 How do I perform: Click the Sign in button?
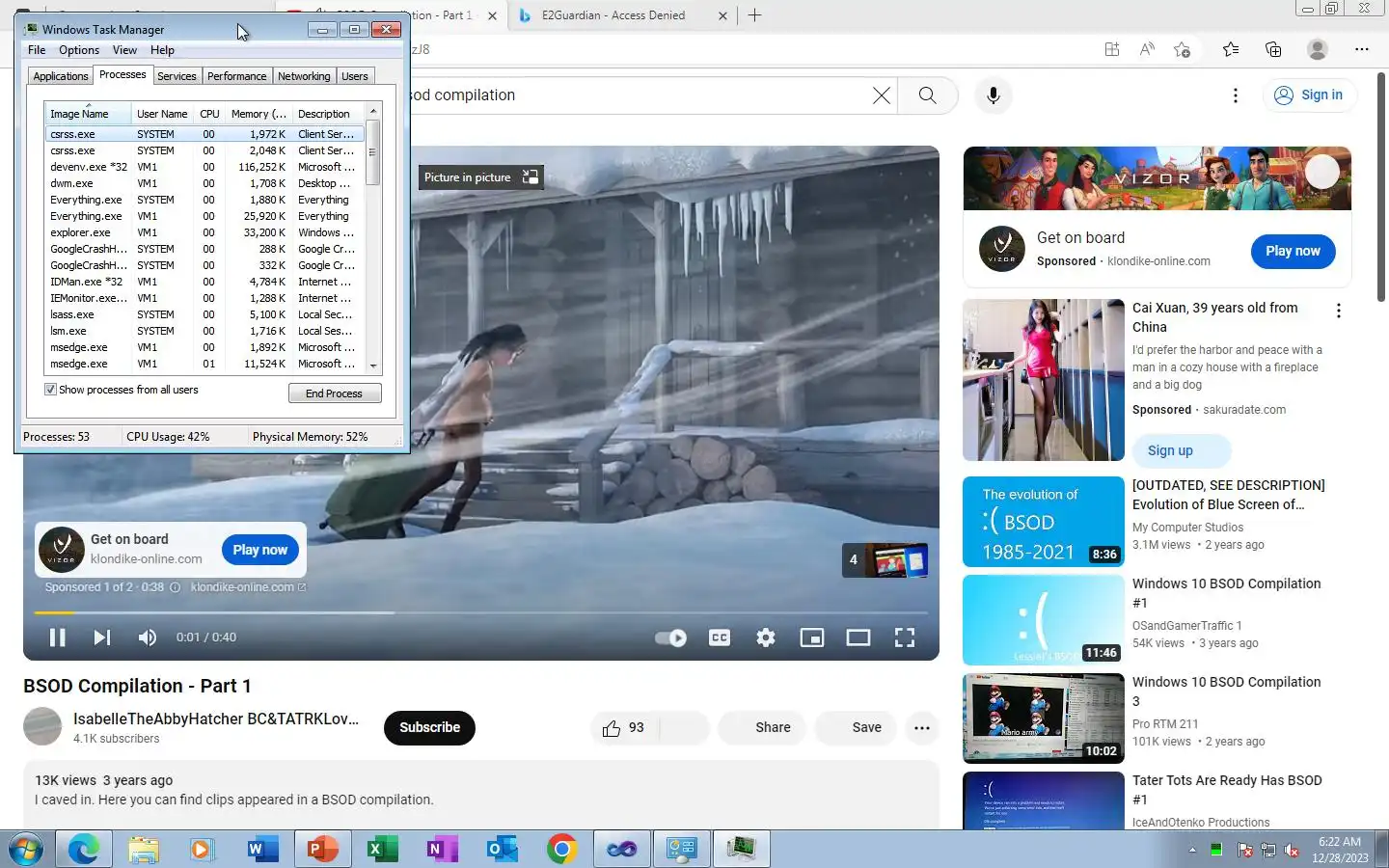1310,95
